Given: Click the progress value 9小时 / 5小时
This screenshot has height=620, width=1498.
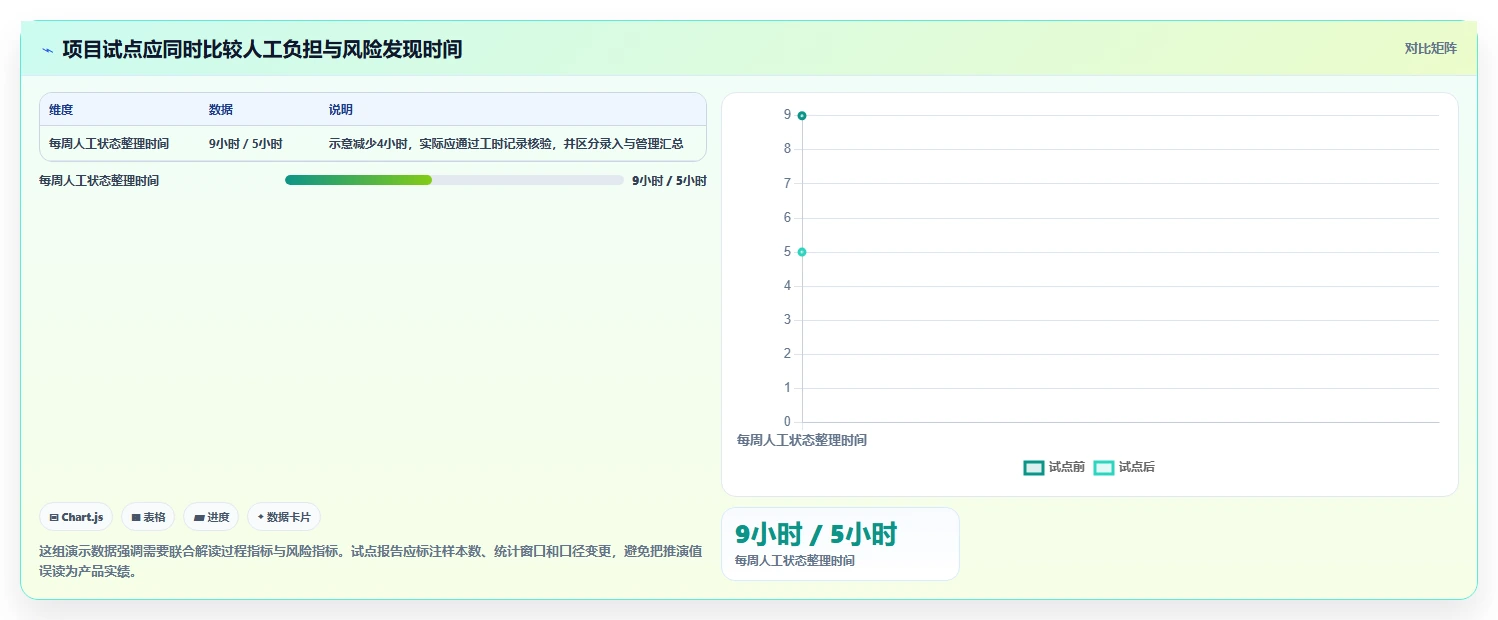Looking at the screenshot, I should [669, 181].
